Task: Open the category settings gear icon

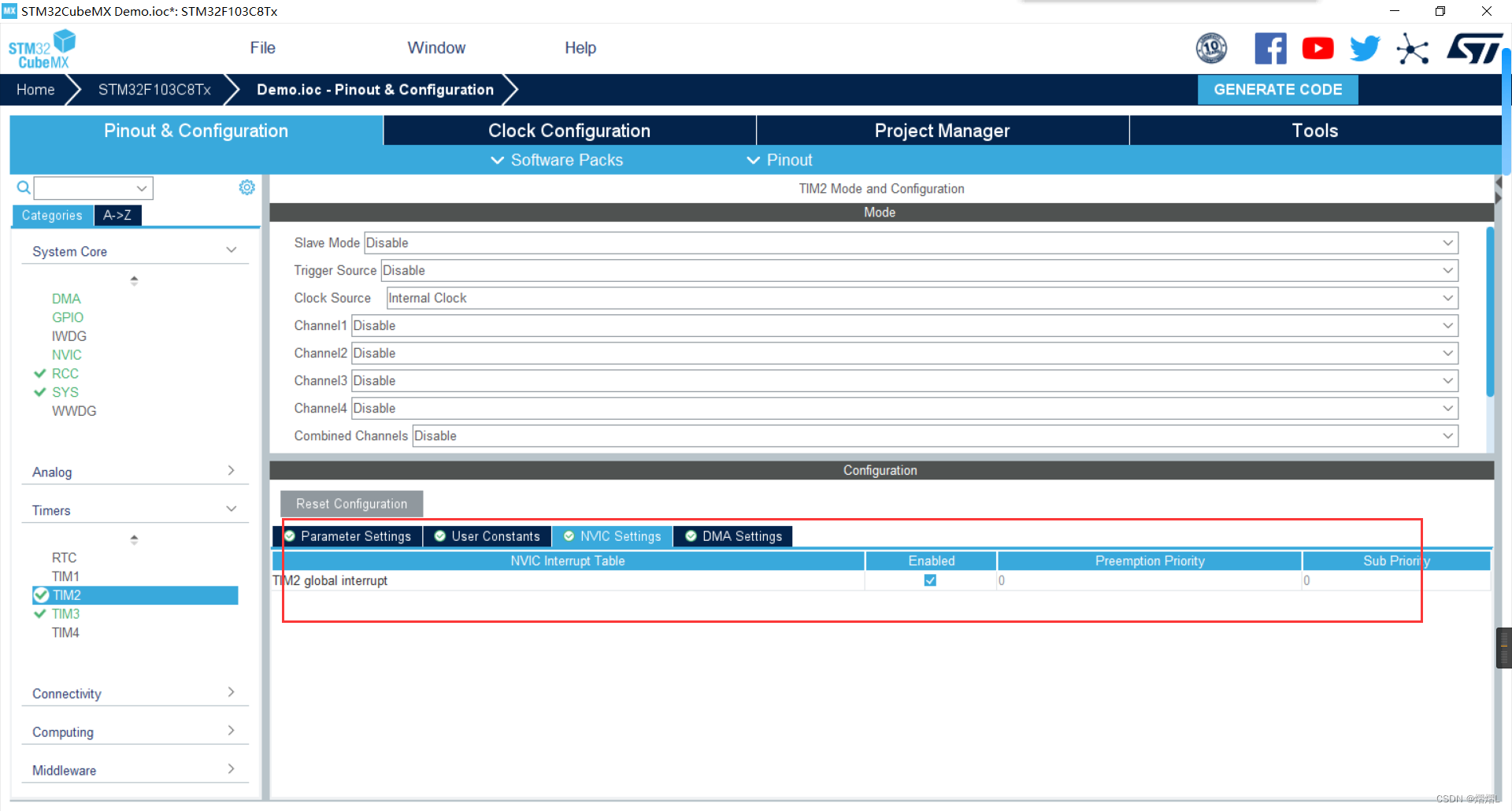Action: coord(246,187)
